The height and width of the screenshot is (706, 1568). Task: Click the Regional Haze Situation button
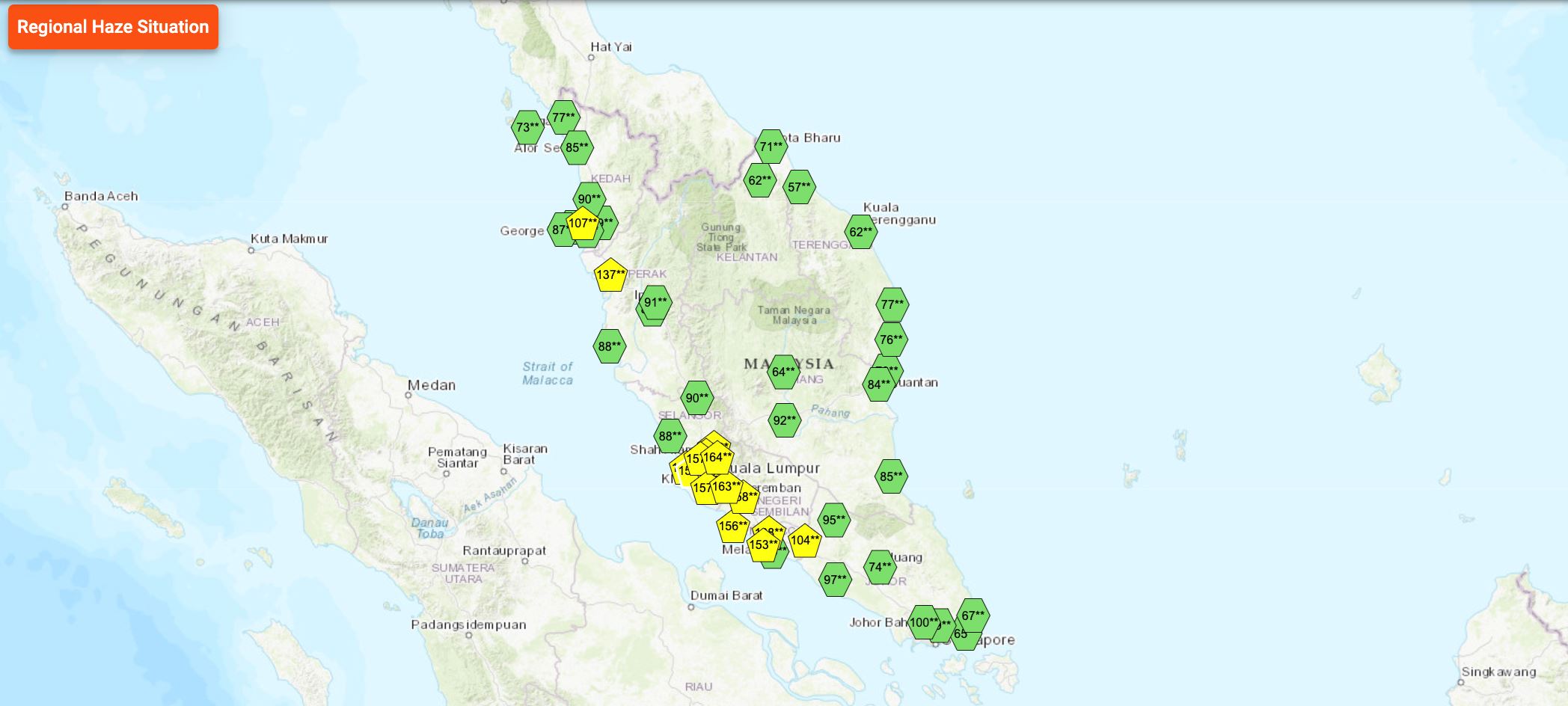point(111,28)
